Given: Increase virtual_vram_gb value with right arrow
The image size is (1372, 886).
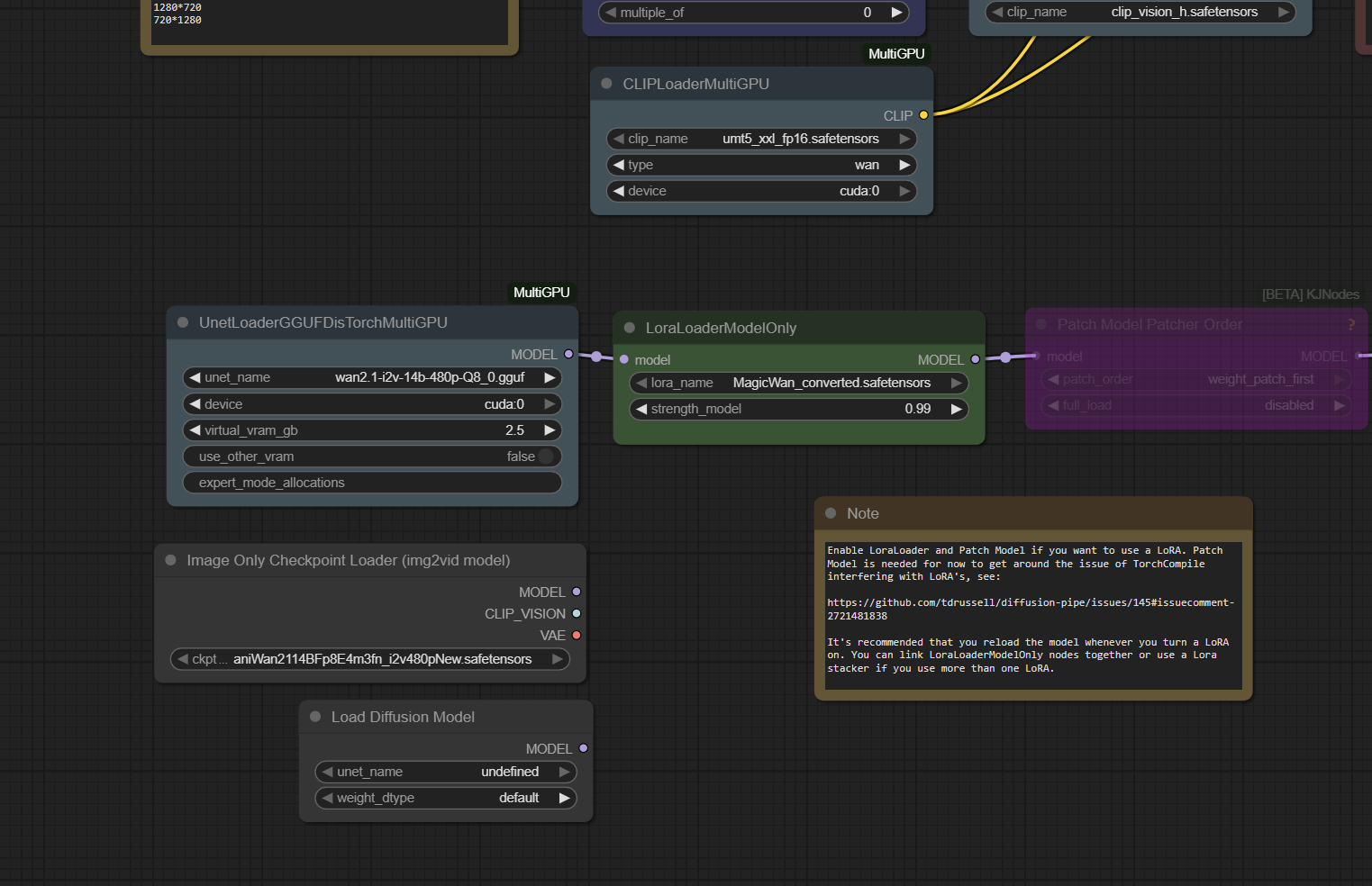Looking at the screenshot, I should coord(550,430).
